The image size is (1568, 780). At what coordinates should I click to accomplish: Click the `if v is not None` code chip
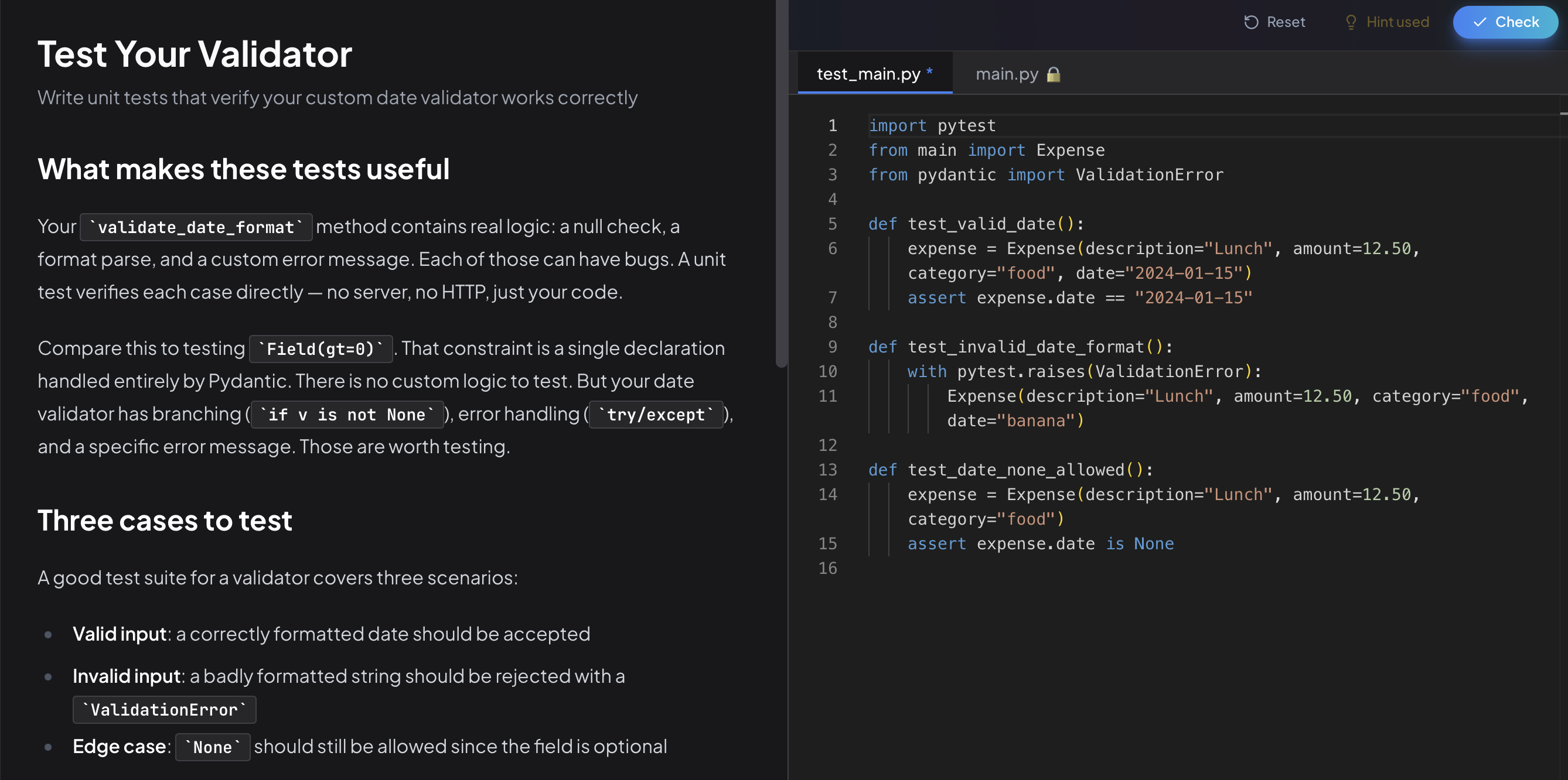point(347,415)
